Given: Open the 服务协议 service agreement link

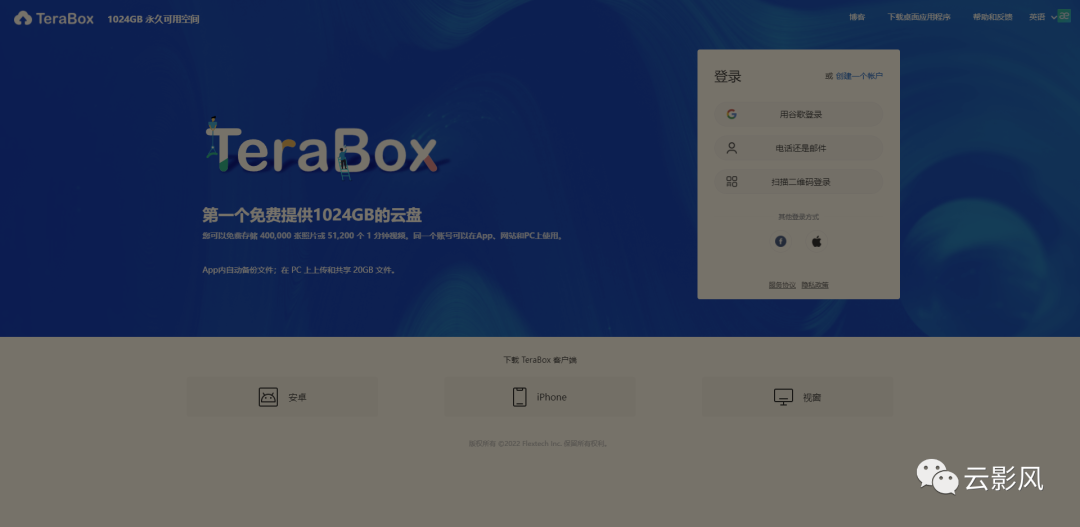Looking at the screenshot, I should click(x=782, y=285).
